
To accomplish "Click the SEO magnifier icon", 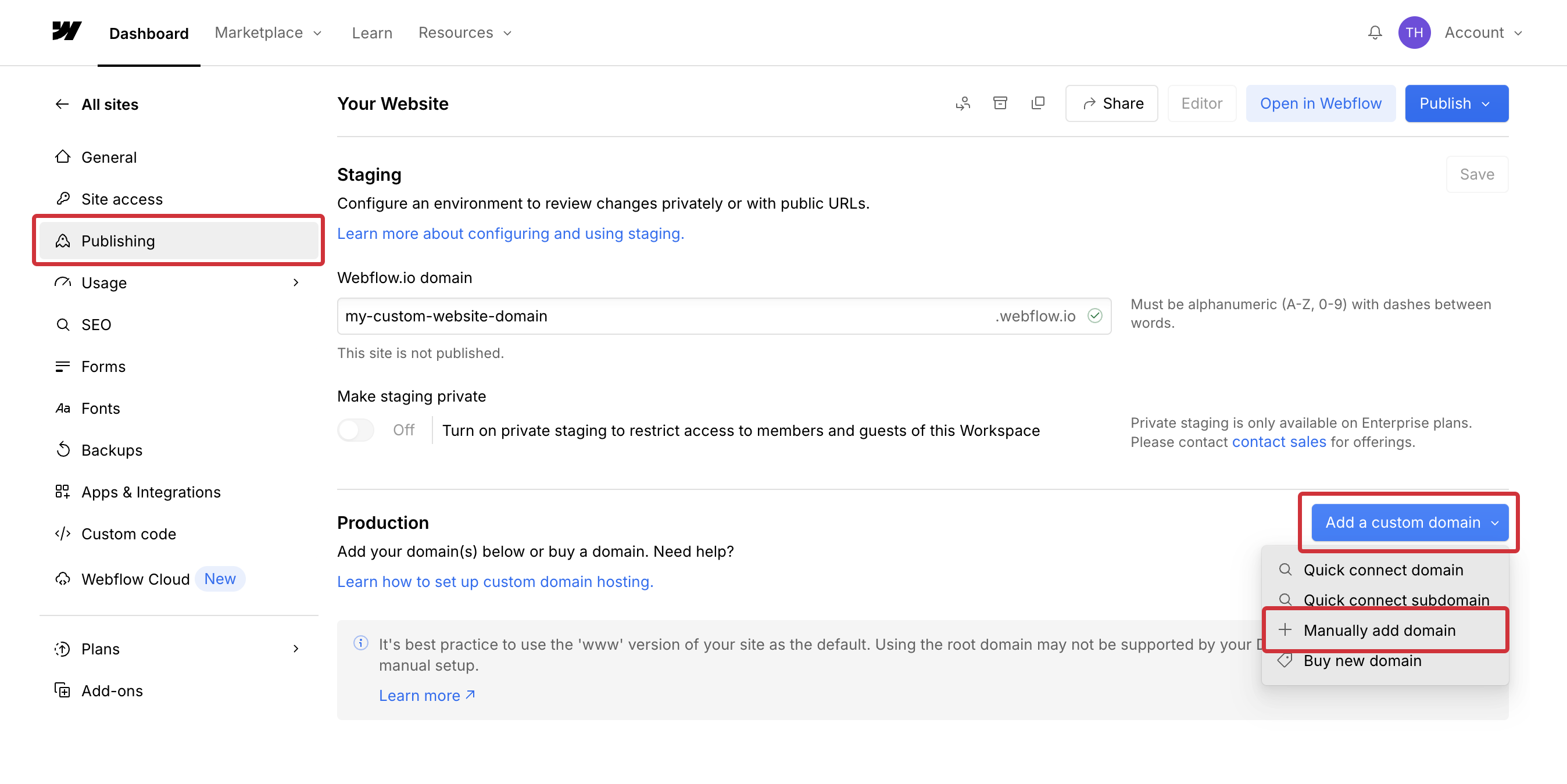I will (x=63, y=324).
